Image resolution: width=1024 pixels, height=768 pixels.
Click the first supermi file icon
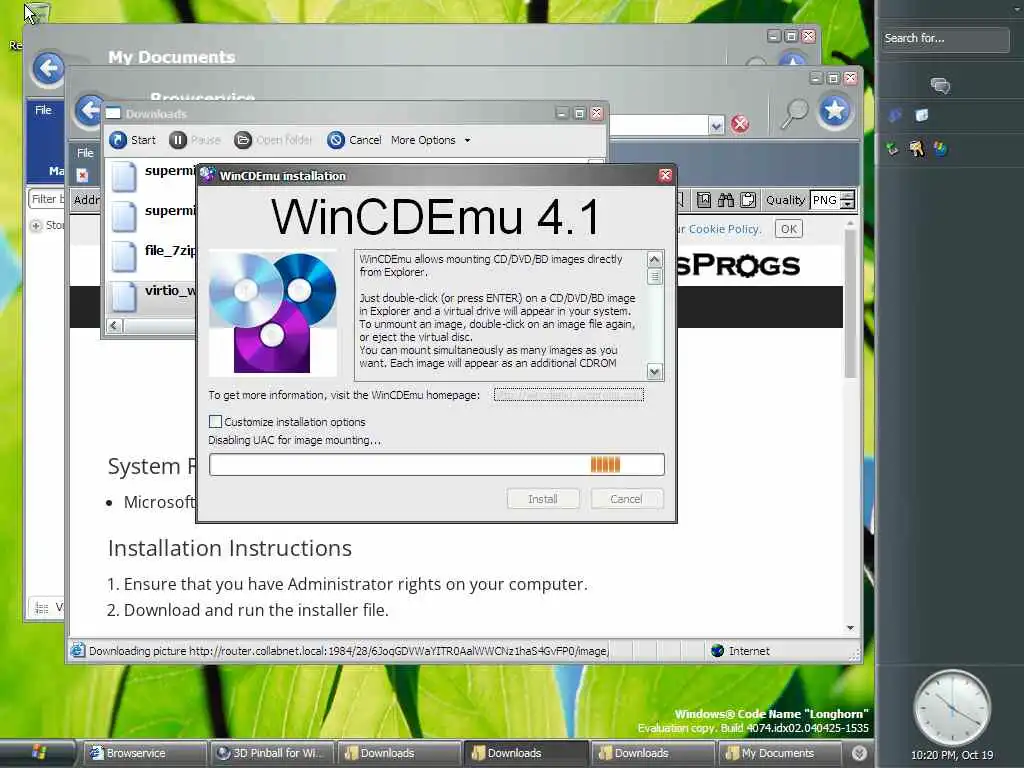point(123,176)
